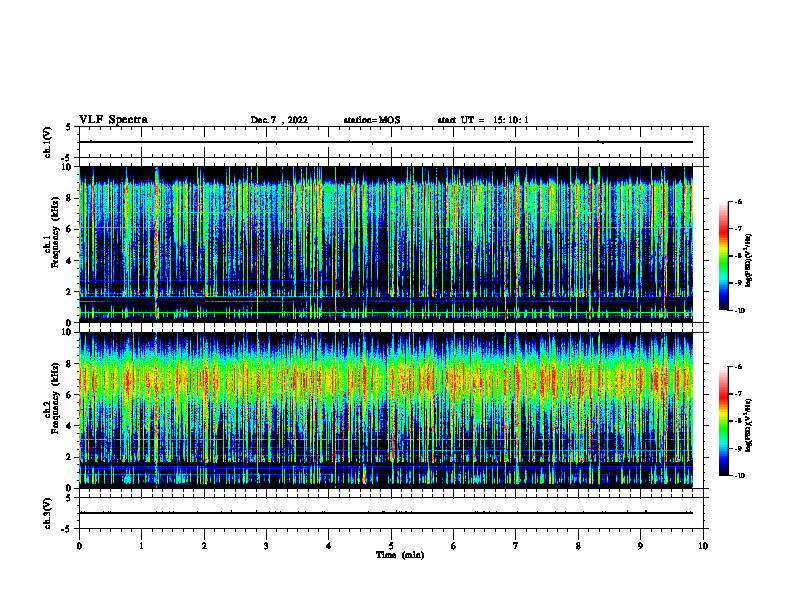
Task: Click the time axis tick label 10
Action: pyautogui.click(x=703, y=546)
